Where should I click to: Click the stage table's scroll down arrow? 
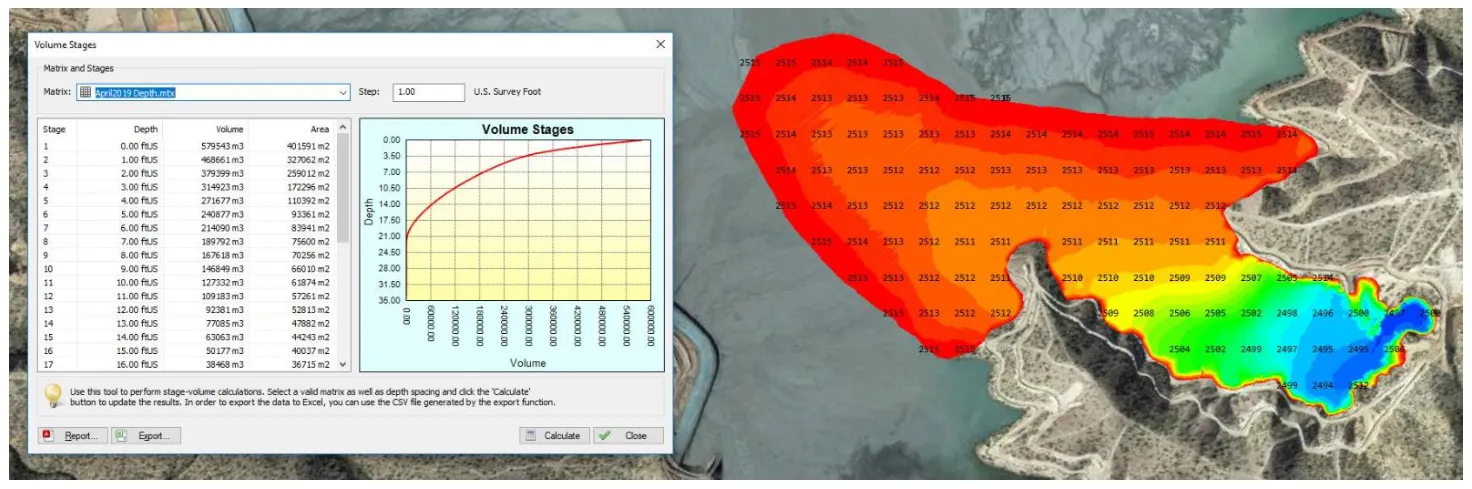point(344,366)
